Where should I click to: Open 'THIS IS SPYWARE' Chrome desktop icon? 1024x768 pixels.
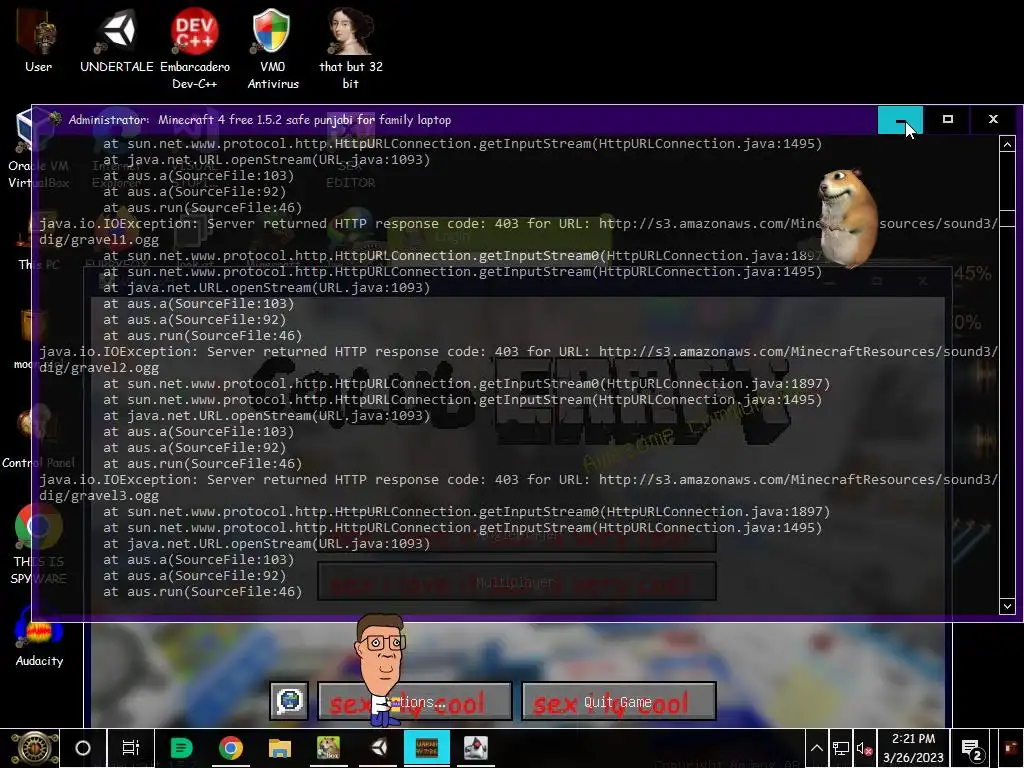[39, 543]
